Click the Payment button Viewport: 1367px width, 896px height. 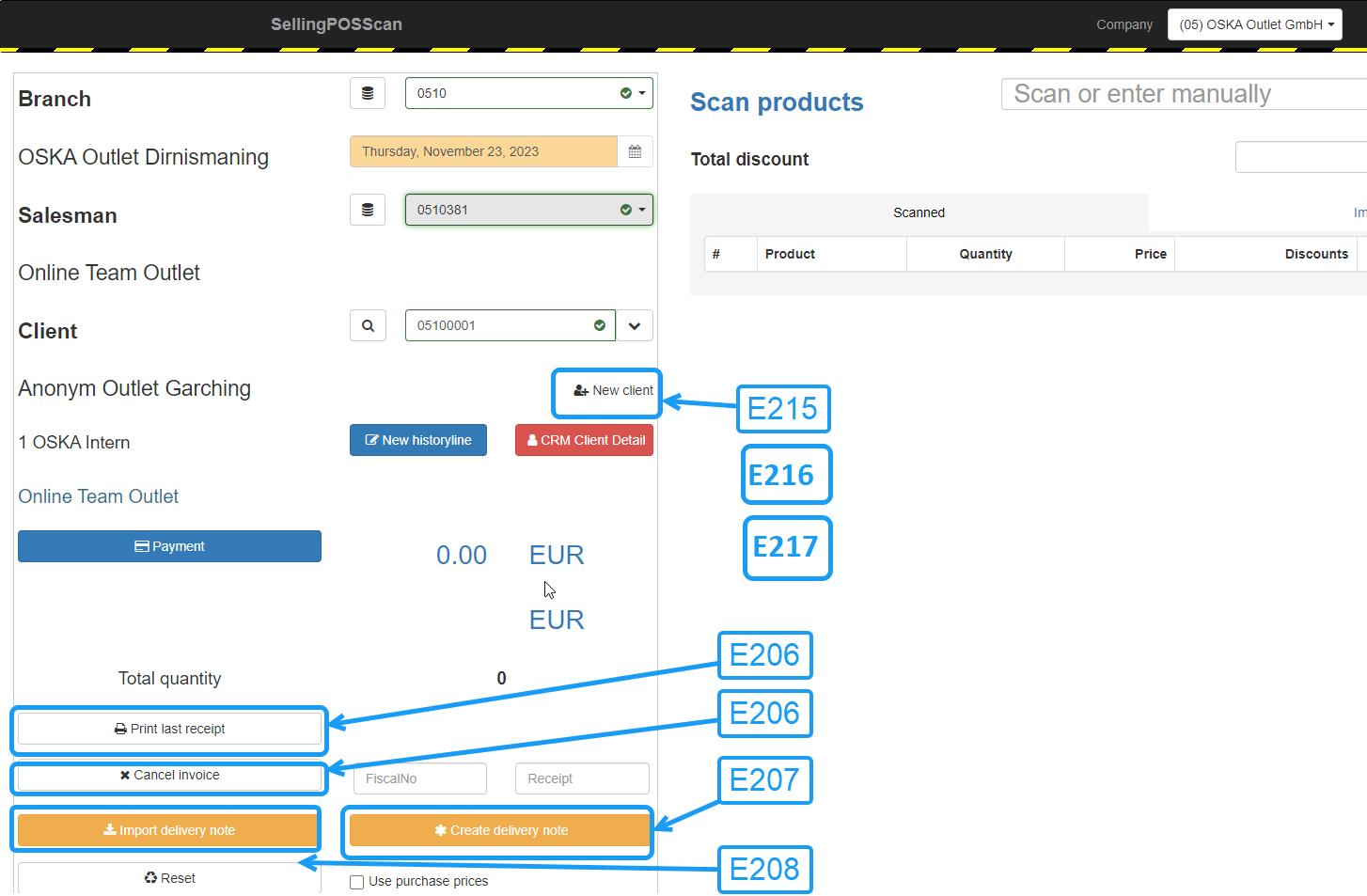click(169, 546)
